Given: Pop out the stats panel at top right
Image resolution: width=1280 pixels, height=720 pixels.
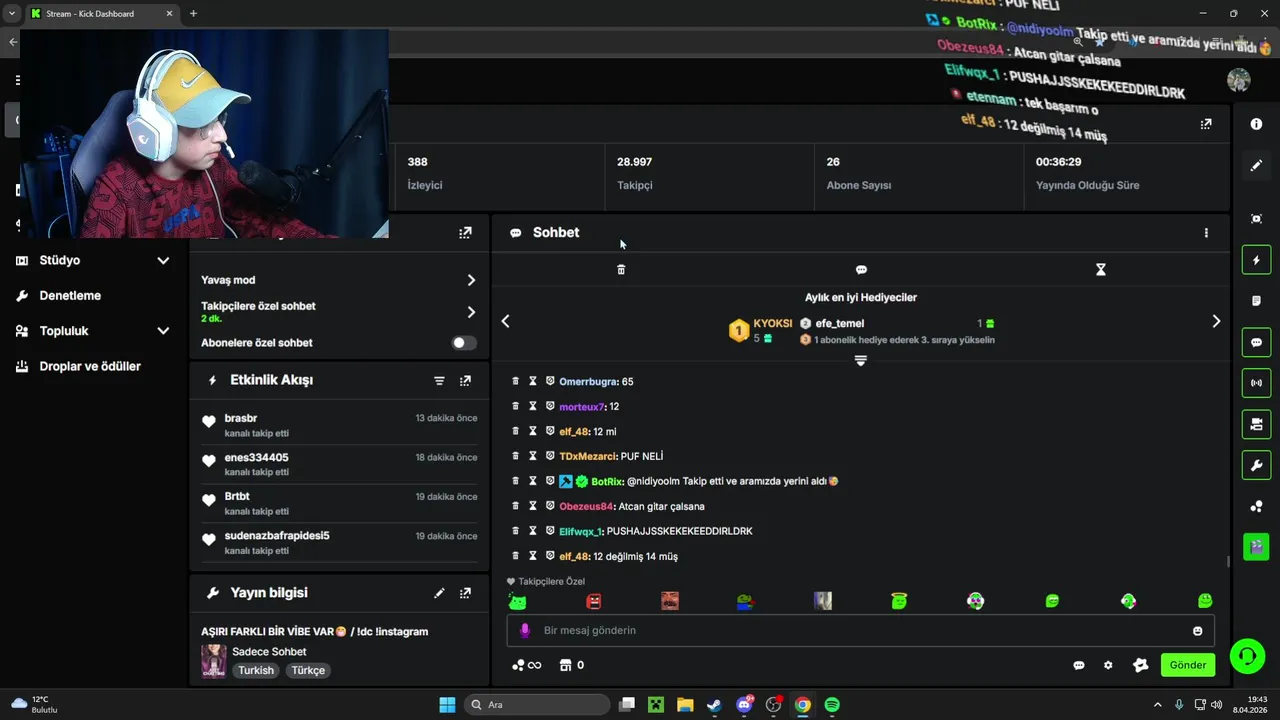Looking at the screenshot, I should (1206, 124).
